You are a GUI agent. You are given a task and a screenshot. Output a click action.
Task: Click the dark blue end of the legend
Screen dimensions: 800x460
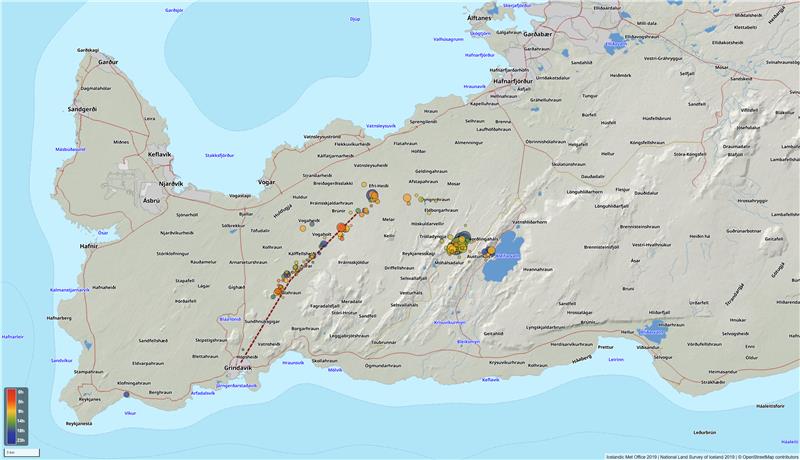[x=10, y=440]
